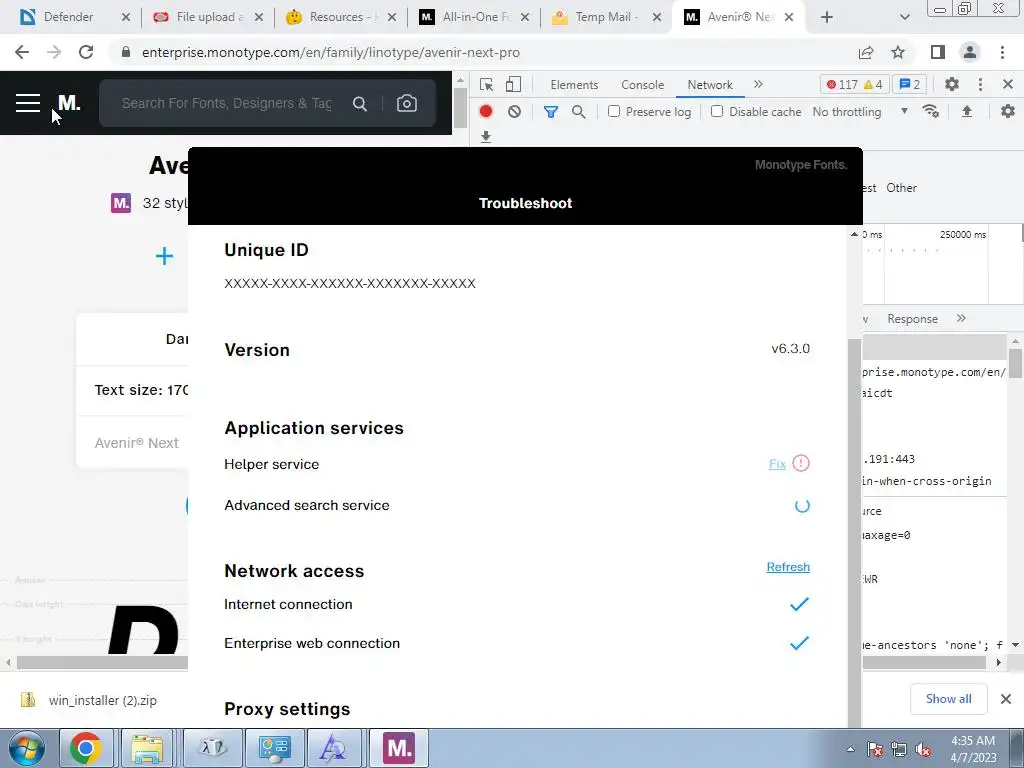Click the 2 issues badge in DevTools
The width and height of the screenshot is (1024, 768).
click(910, 84)
